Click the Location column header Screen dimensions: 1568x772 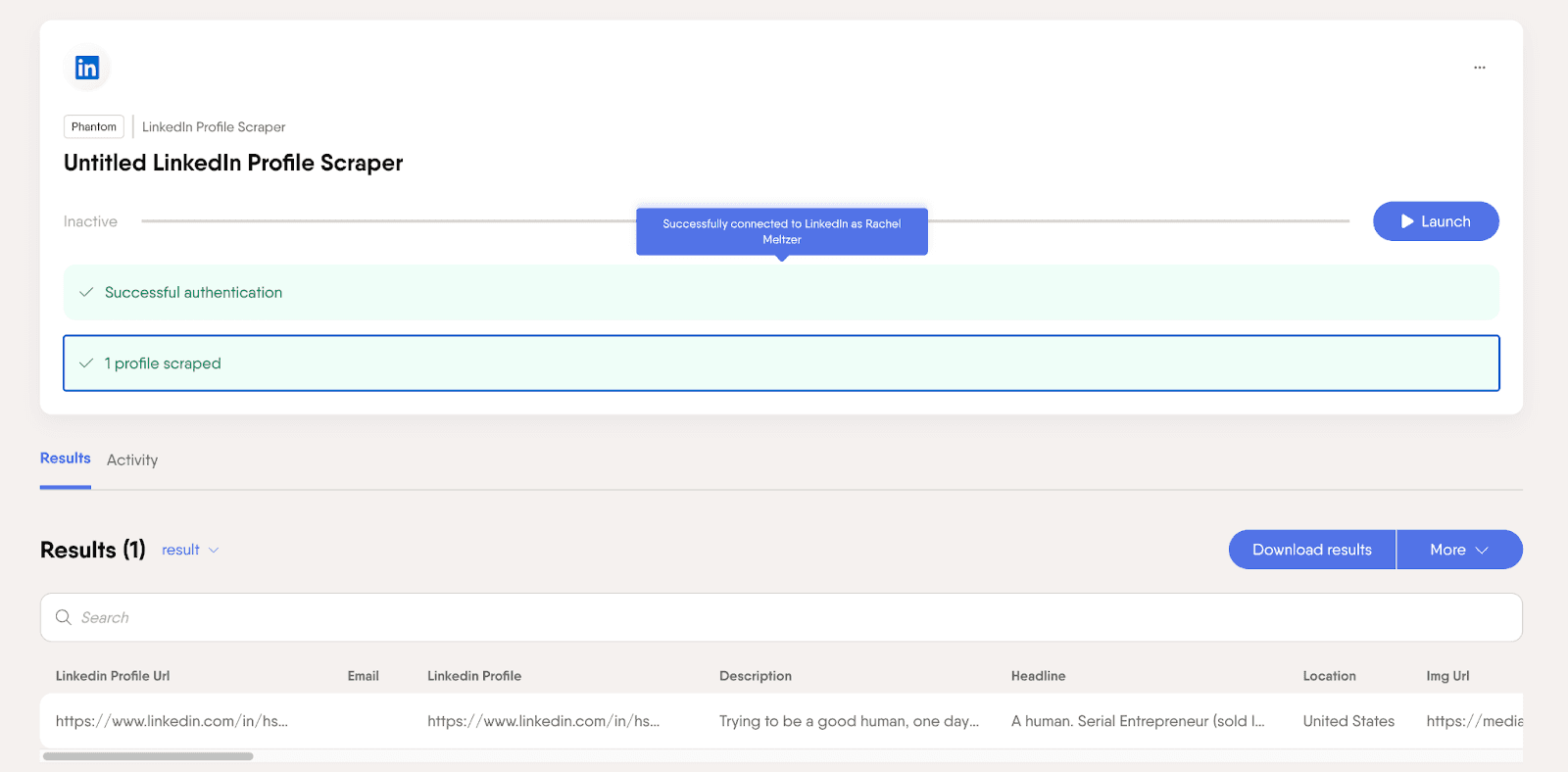[x=1330, y=676]
